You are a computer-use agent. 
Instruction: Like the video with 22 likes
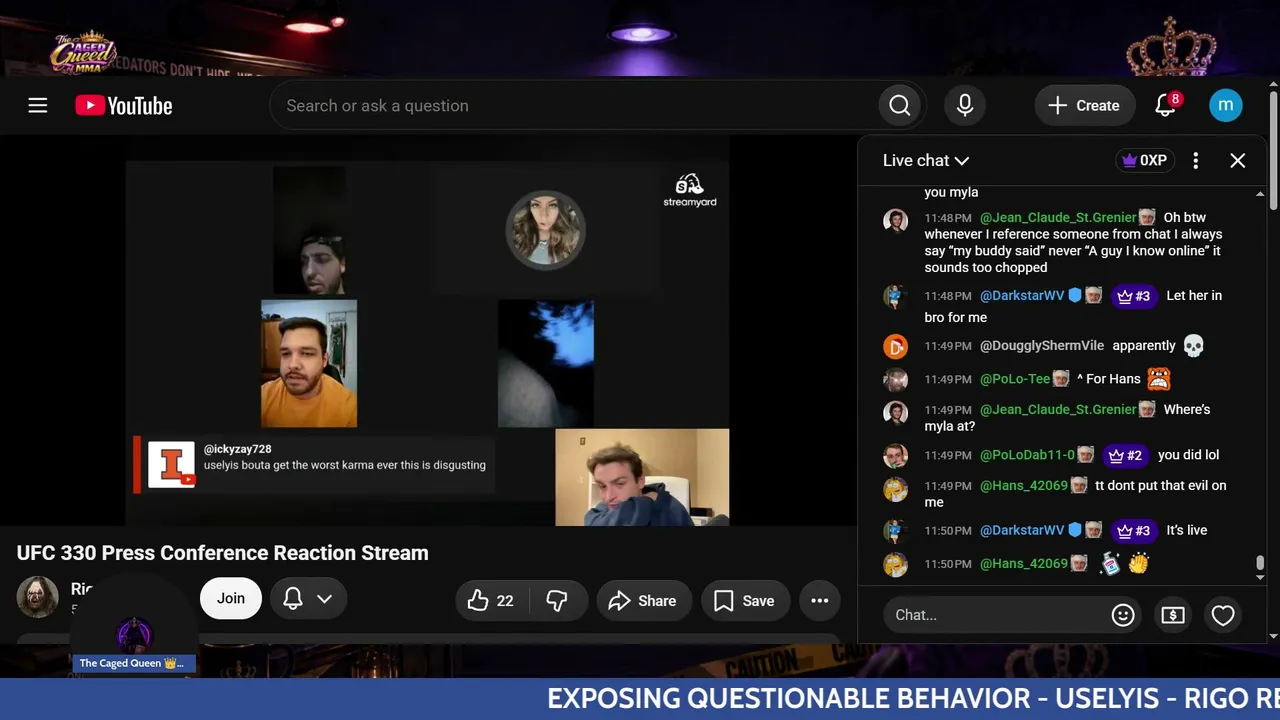tap(490, 600)
